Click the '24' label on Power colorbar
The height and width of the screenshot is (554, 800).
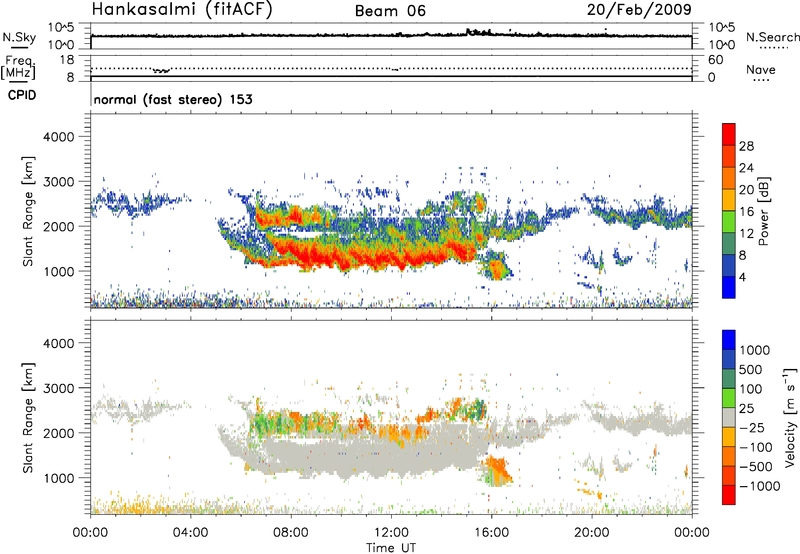point(746,168)
